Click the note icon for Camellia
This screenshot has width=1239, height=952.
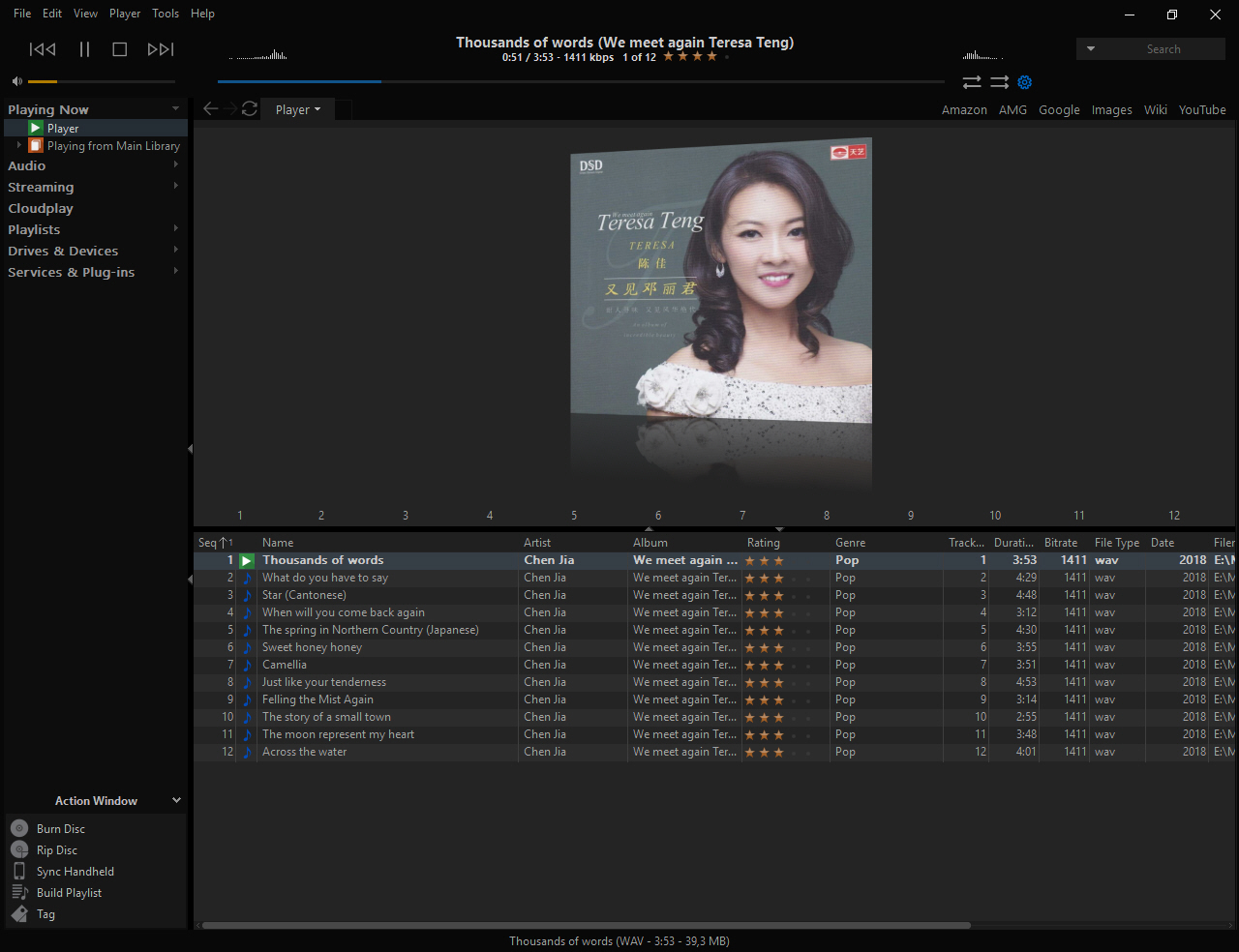tap(247, 665)
